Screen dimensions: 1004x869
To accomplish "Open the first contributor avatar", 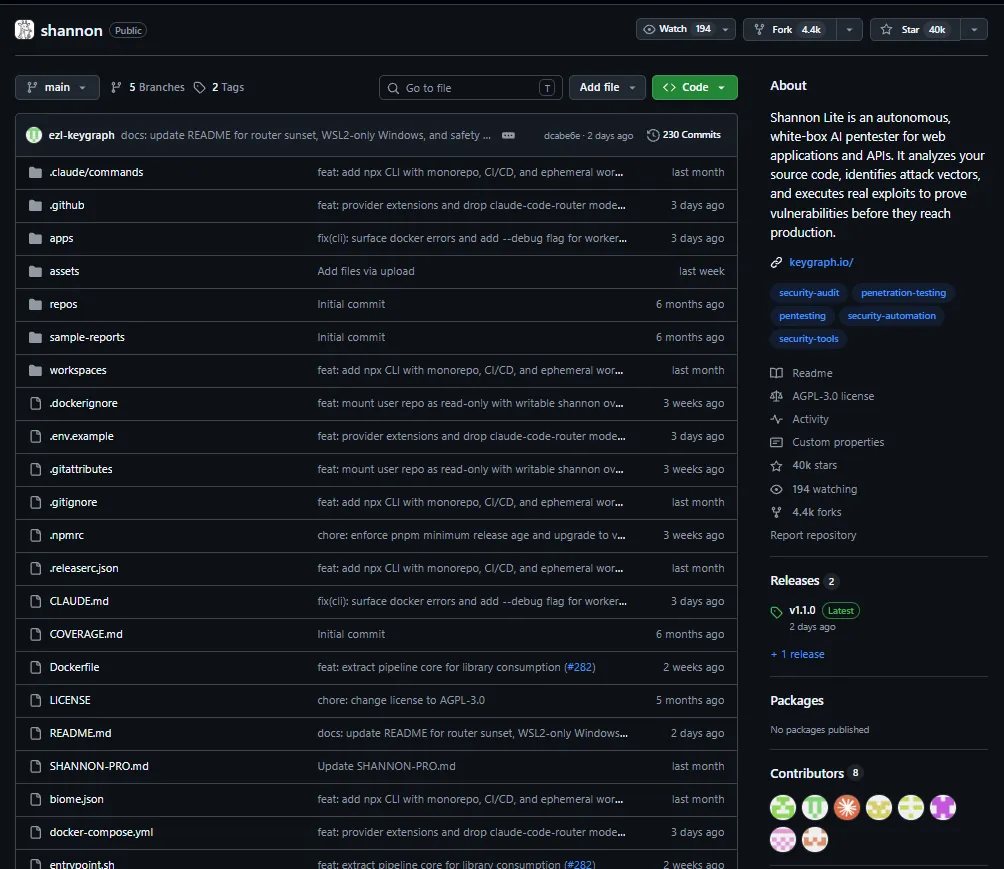I will coord(783,807).
